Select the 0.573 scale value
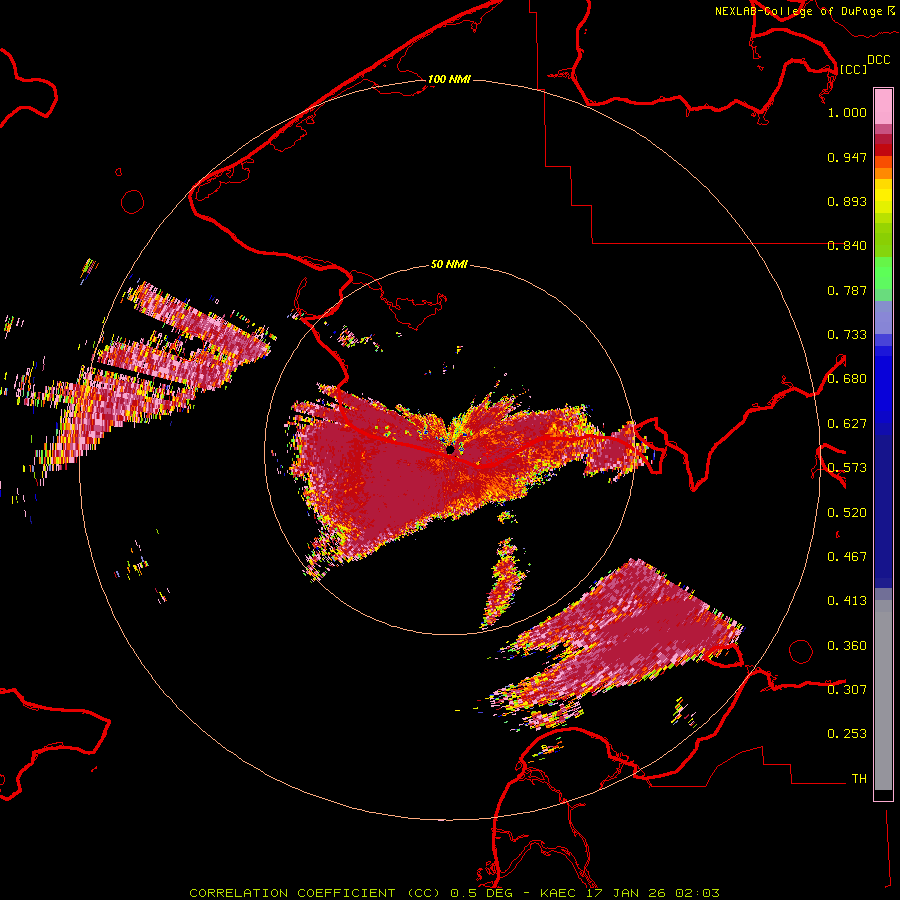 tap(847, 468)
